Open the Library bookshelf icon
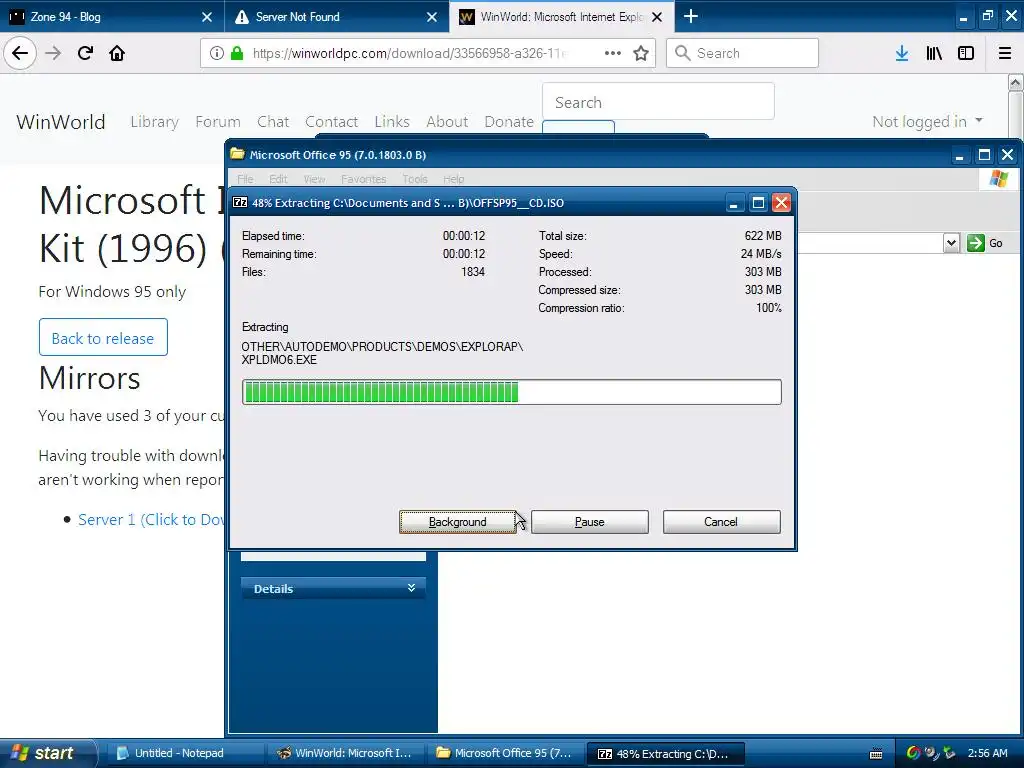Screen dimensions: 1024x768 934,53
